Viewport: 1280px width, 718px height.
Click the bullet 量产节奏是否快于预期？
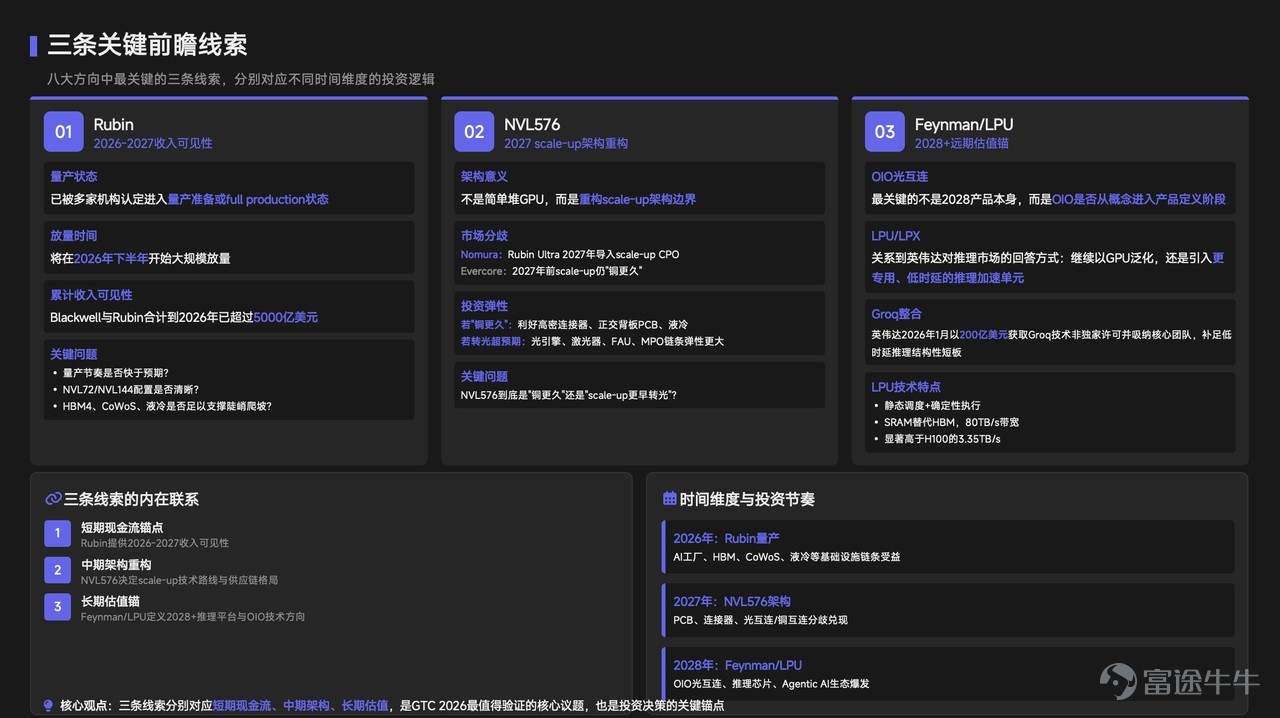tap(116, 372)
